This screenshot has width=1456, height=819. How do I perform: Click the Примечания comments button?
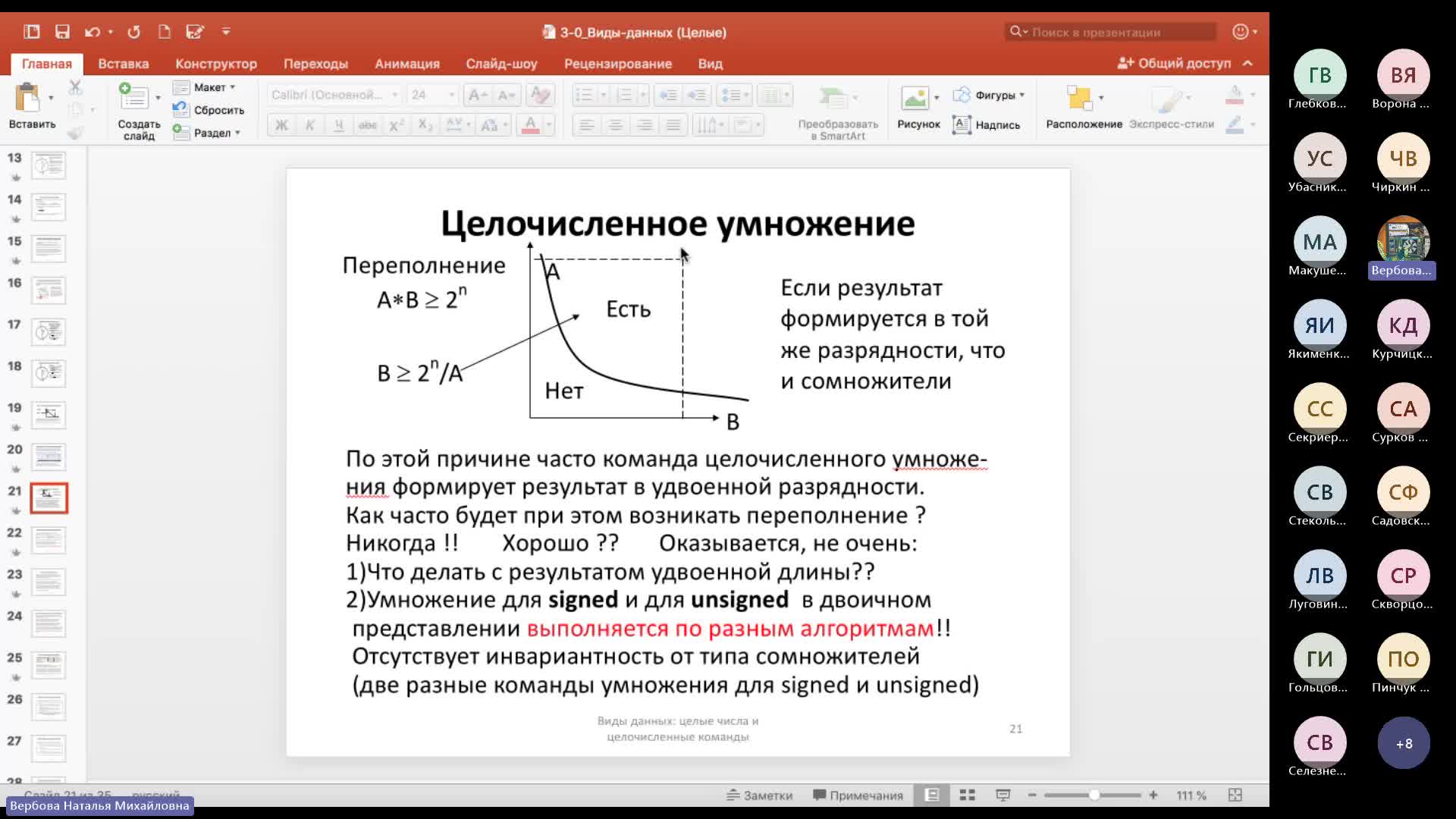click(858, 795)
